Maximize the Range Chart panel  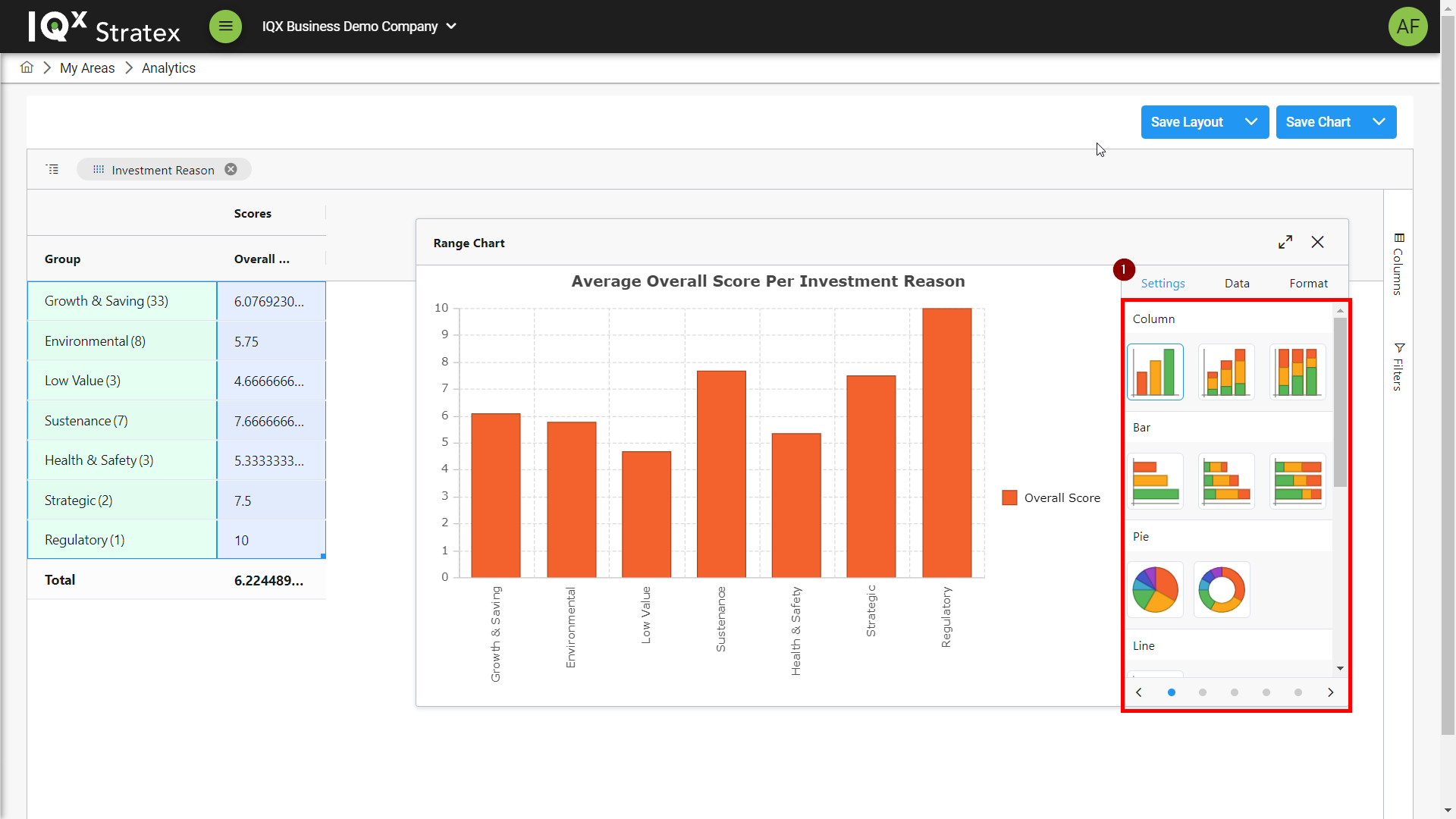click(x=1285, y=242)
